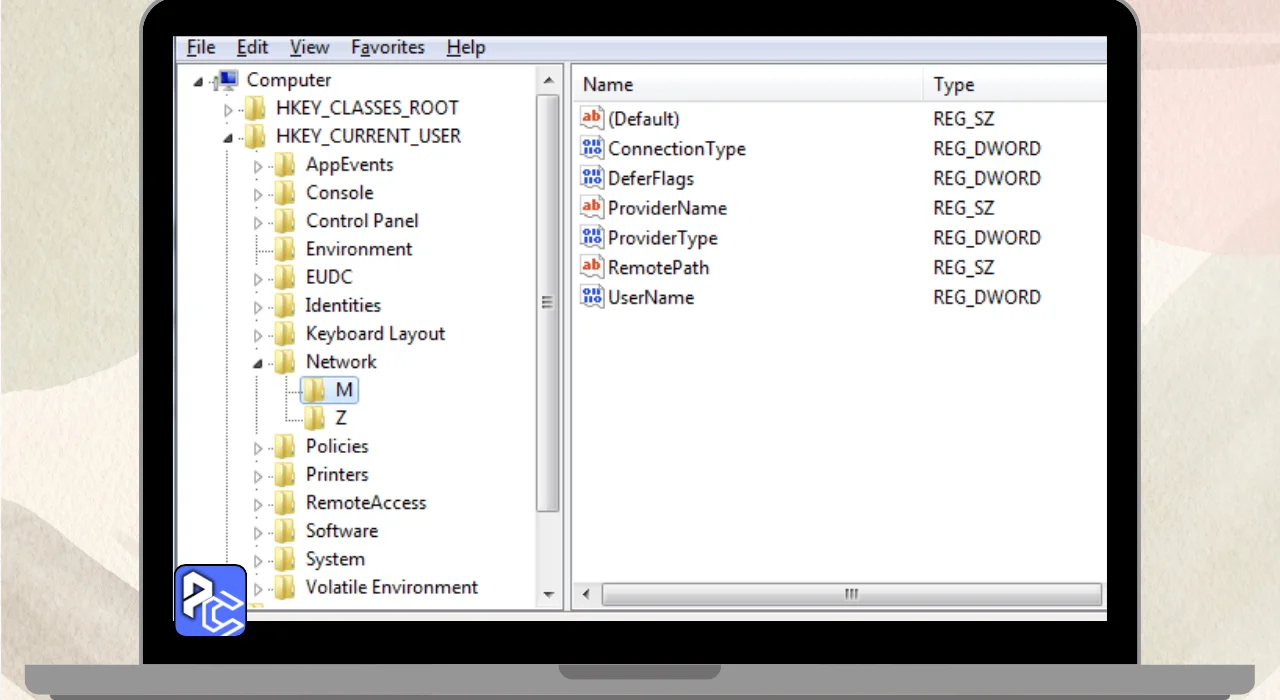
Task: Click the Z key folder icon
Action: pos(314,418)
